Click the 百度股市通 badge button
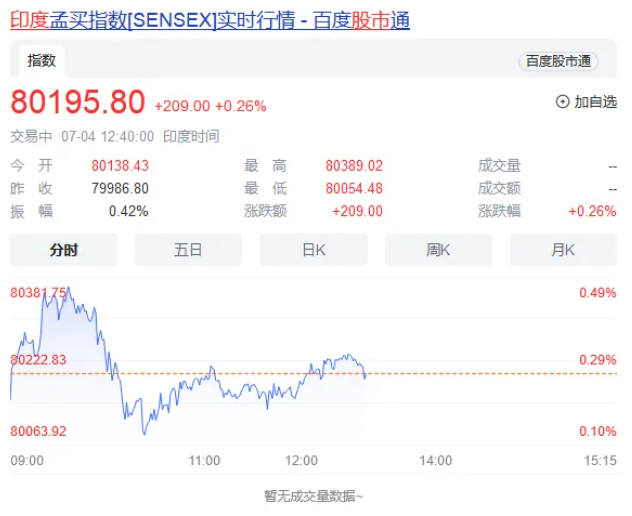This screenshot has width=632, height=516. 558,61
